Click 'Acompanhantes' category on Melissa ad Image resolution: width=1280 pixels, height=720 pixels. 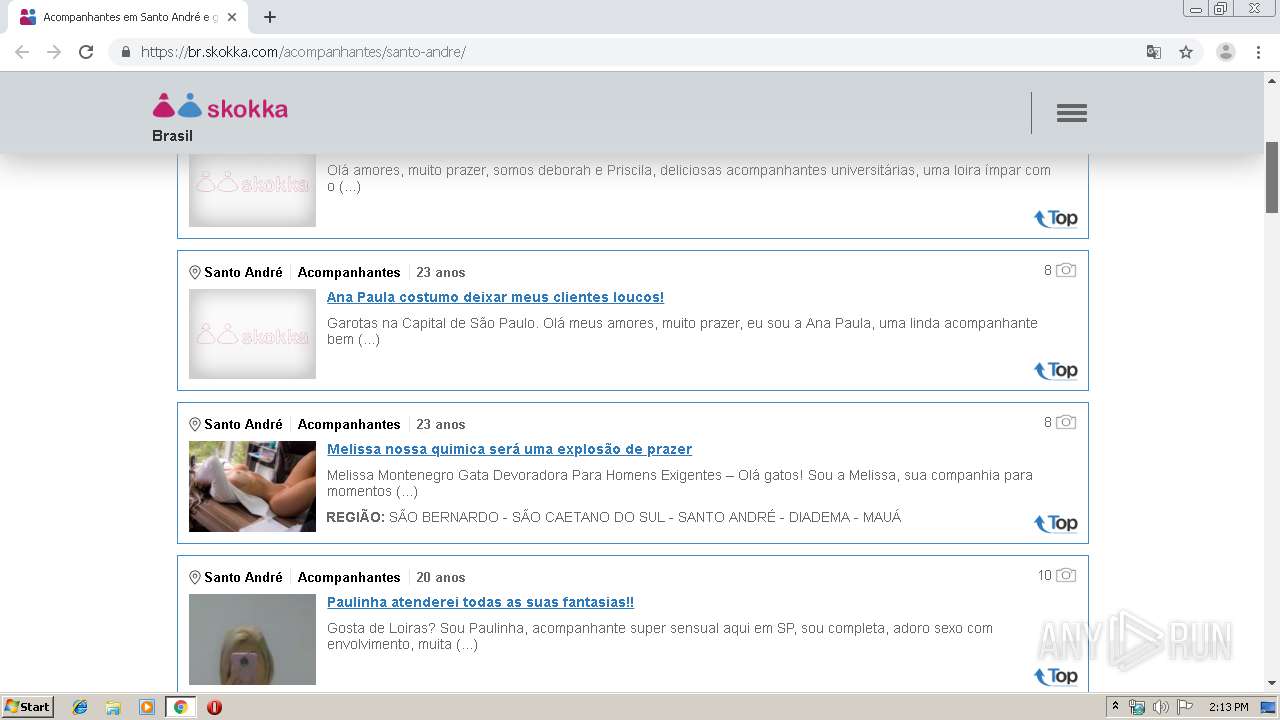coord(349,424)
